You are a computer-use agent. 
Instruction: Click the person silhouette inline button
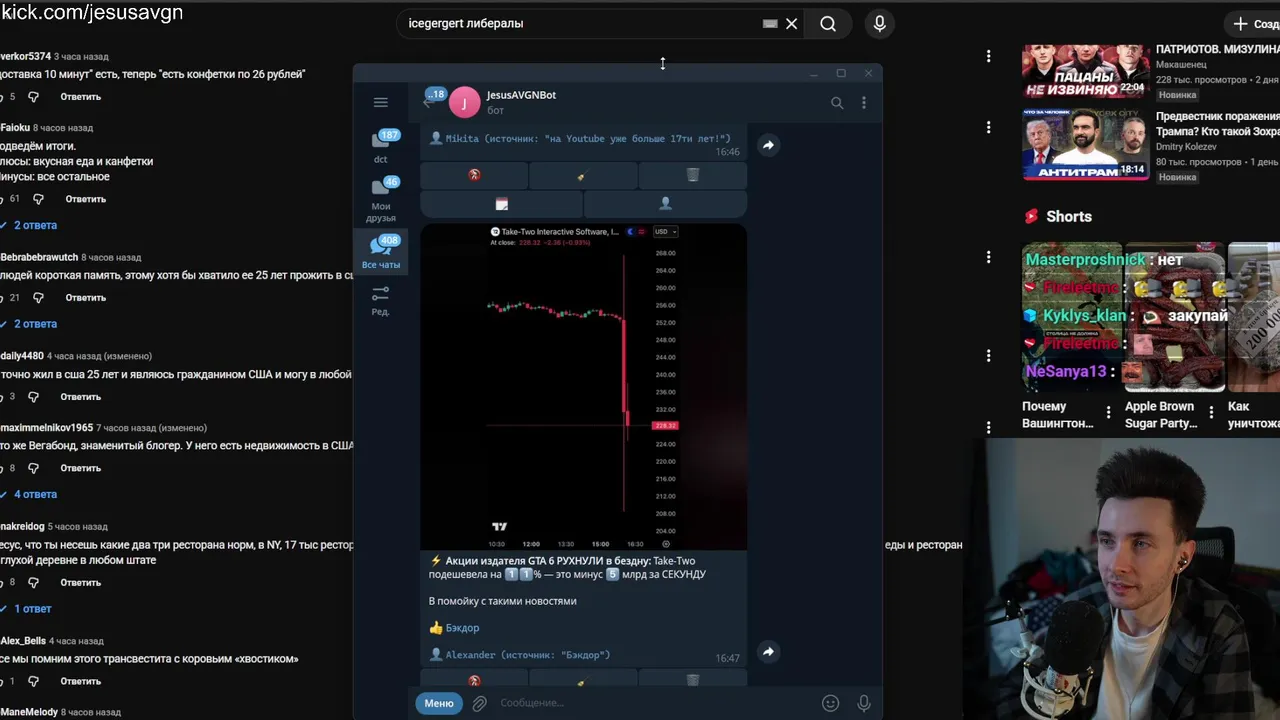(x=665, y=204)
